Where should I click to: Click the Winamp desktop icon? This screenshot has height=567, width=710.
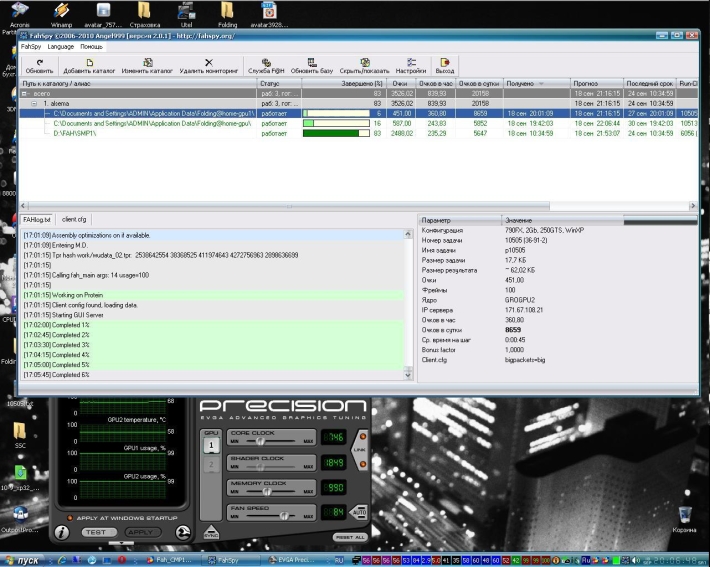coord(61,14)
